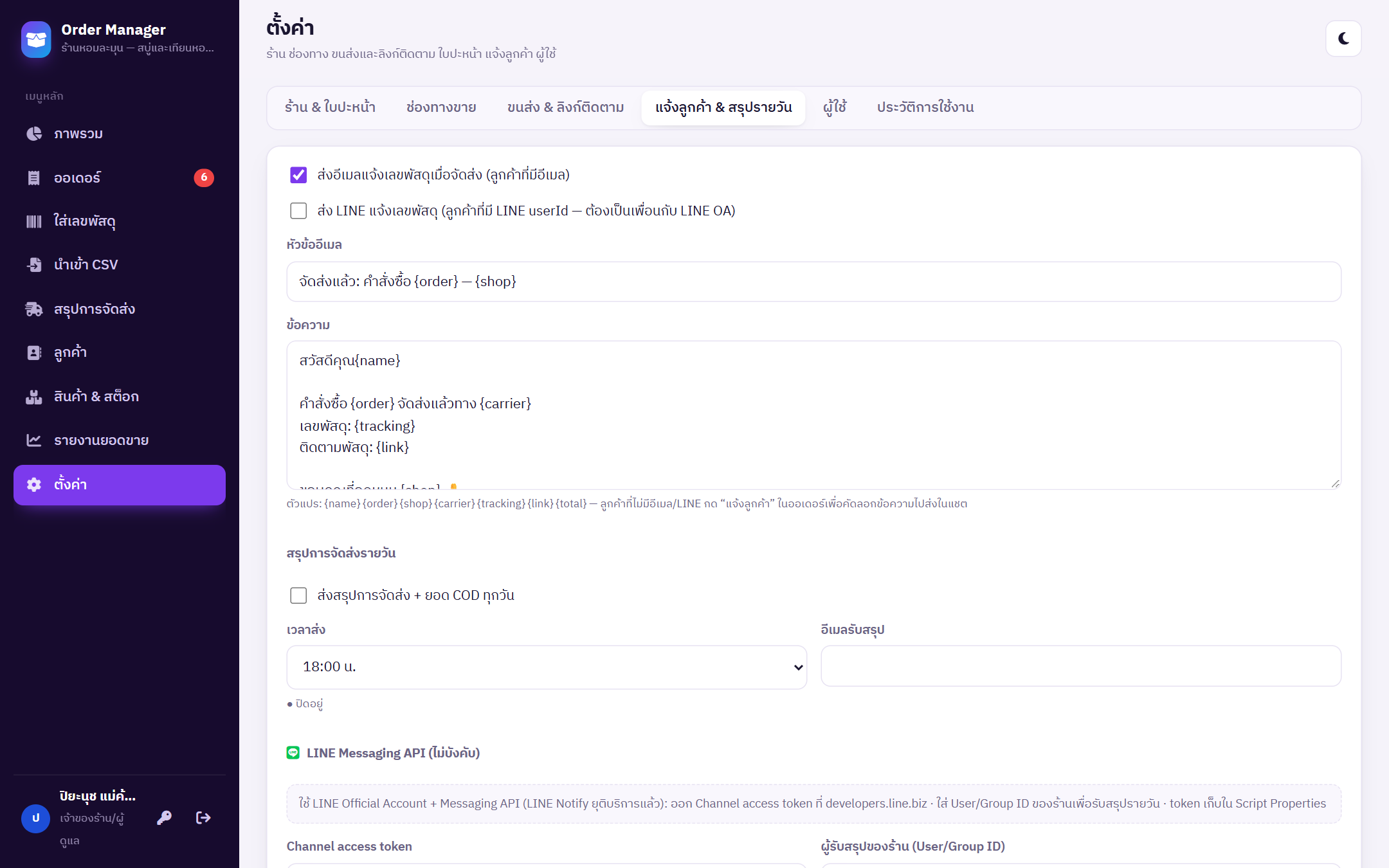Image resolution: width=1389 pixels, height=868 pixels.
Task: Uncheck ส่งอีเมลแจ้งเลขพัสดุ checkbox
Action: click(298, 175)
